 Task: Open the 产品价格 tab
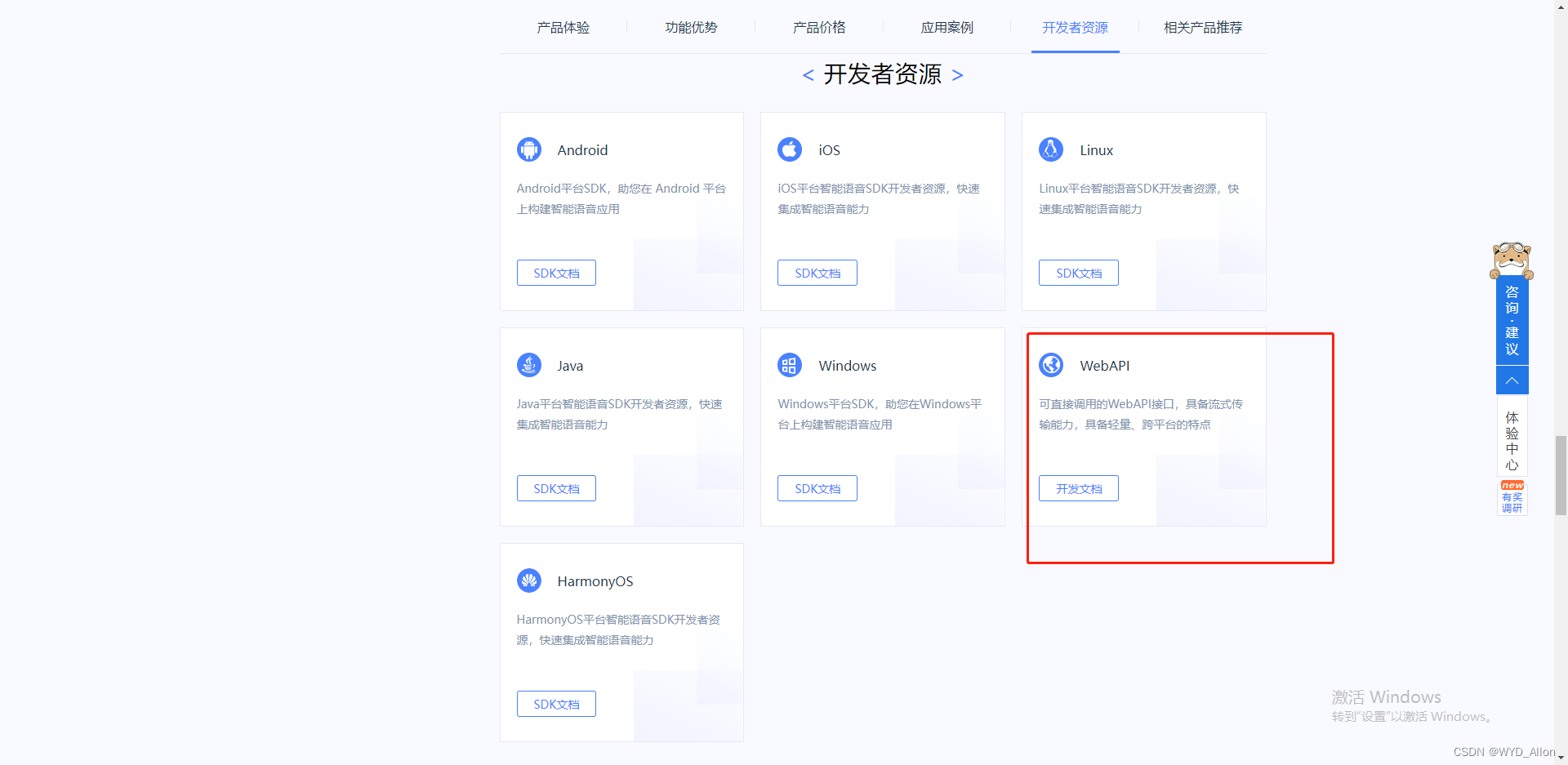coord(819,28)
